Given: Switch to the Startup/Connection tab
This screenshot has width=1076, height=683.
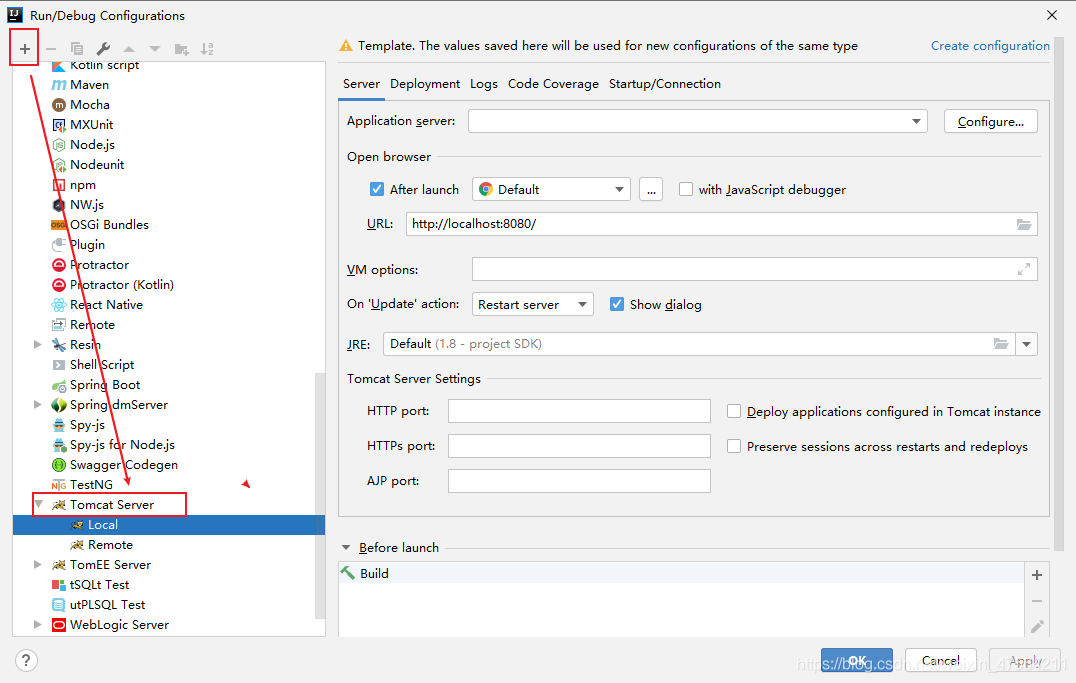Looking at the screenshot, I should pos(665,84).
